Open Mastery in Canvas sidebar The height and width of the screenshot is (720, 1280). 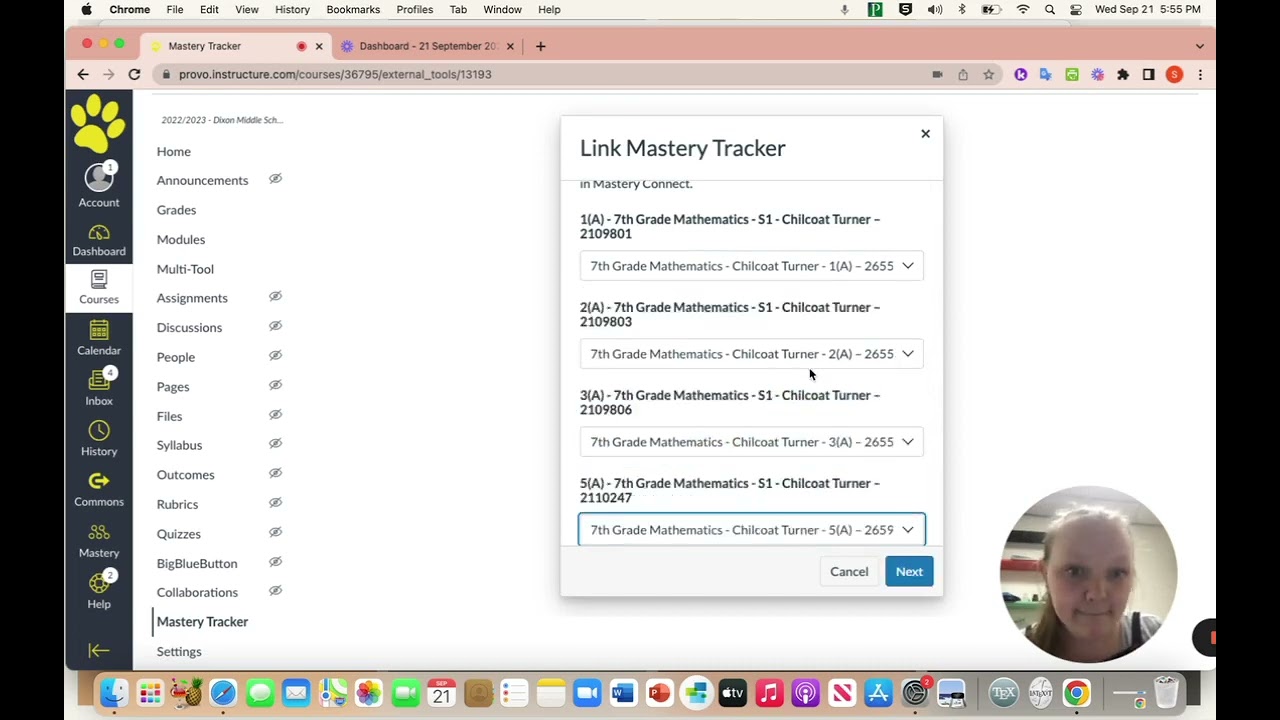tap(99, 541)
